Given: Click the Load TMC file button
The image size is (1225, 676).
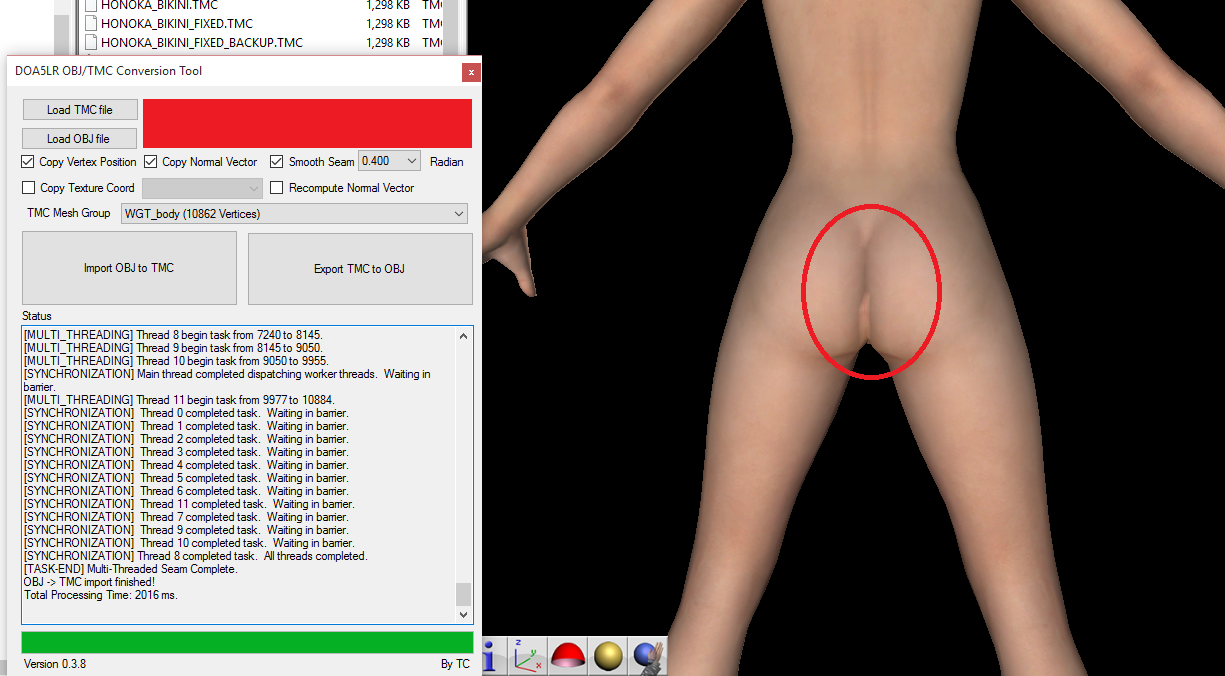Looking at the screenshot, I should click(x=80, y=110).
